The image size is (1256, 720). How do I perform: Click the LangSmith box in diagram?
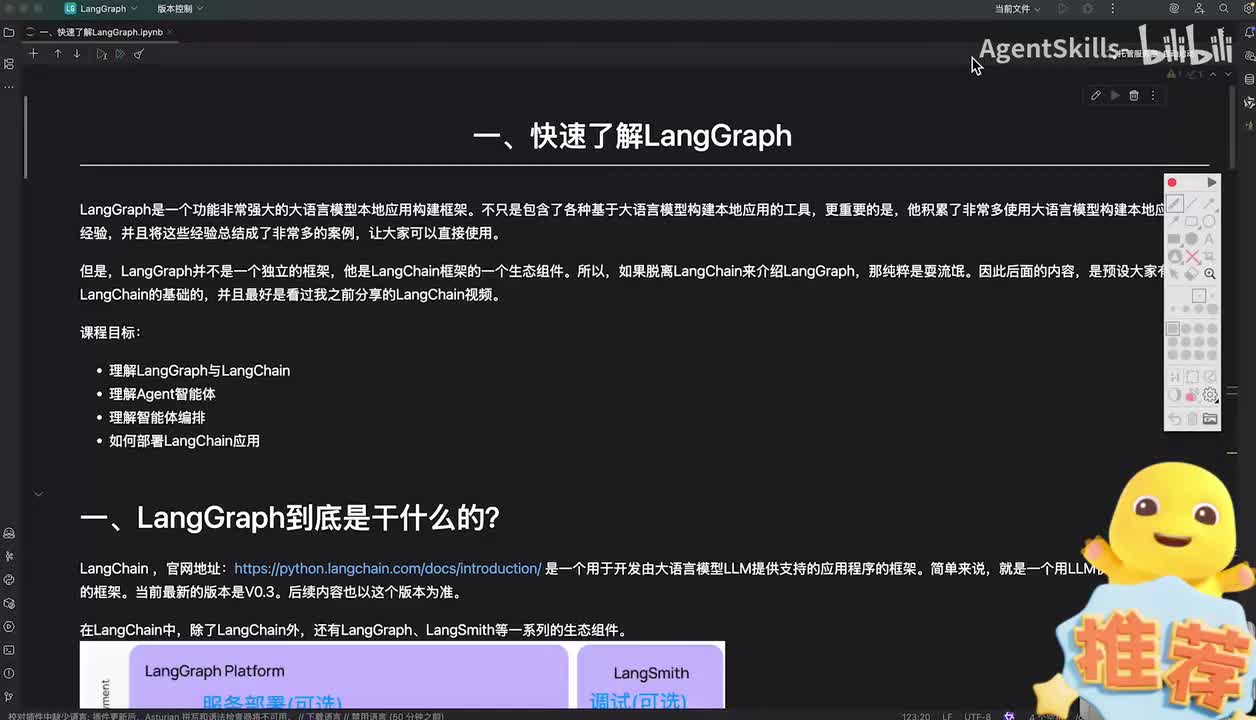tap(651, 677)
